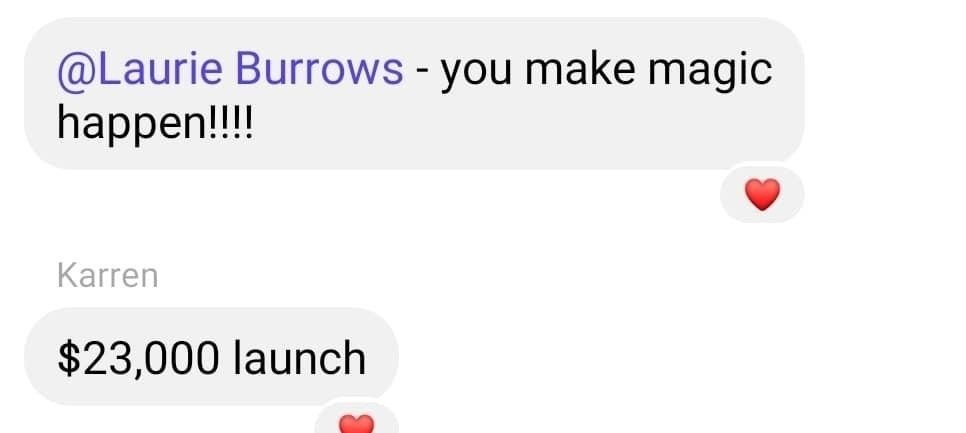
Task: Click the '@Laurie' part of the mention
Action: tap(140, 69)
